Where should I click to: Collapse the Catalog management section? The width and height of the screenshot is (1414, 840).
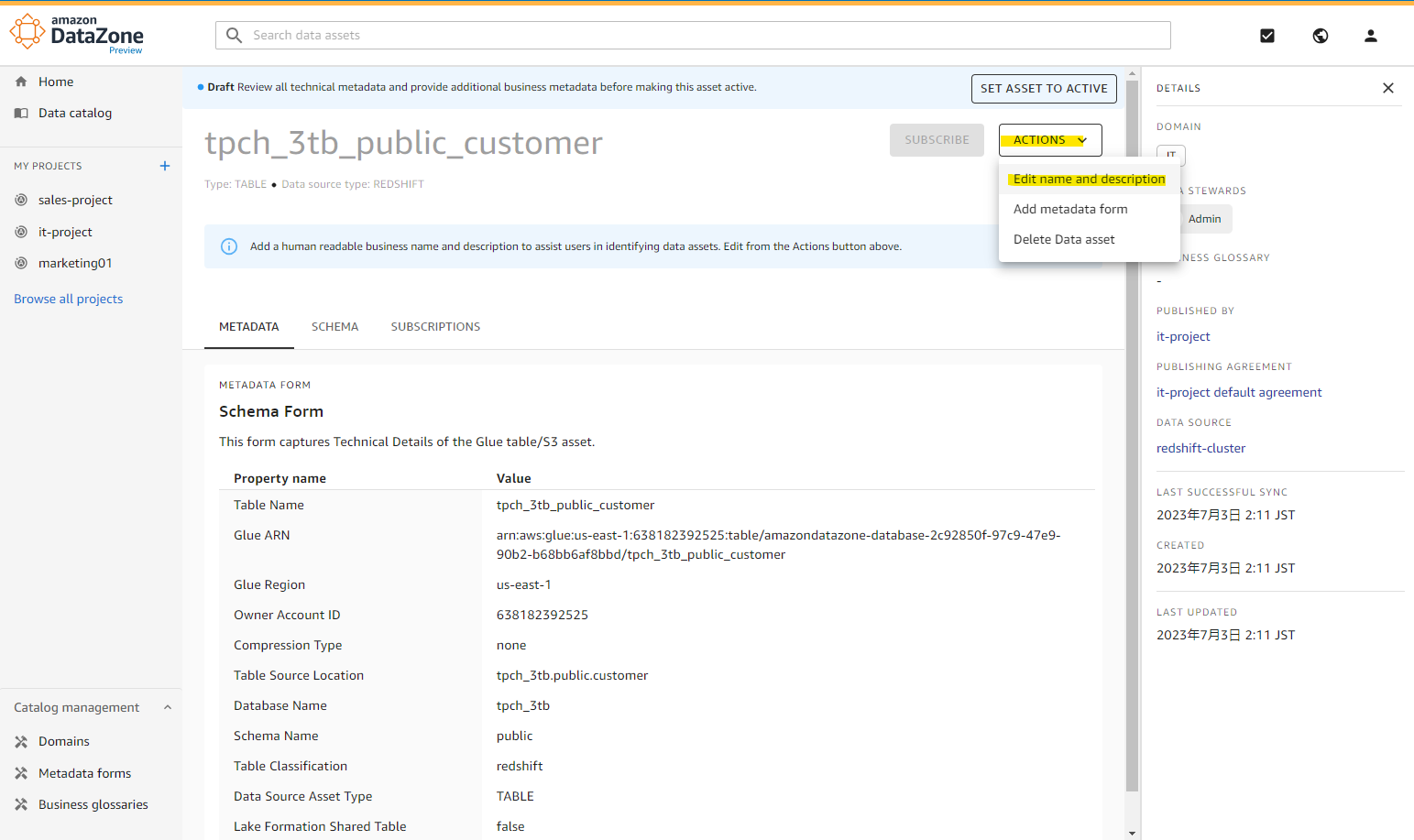[168, 707]
